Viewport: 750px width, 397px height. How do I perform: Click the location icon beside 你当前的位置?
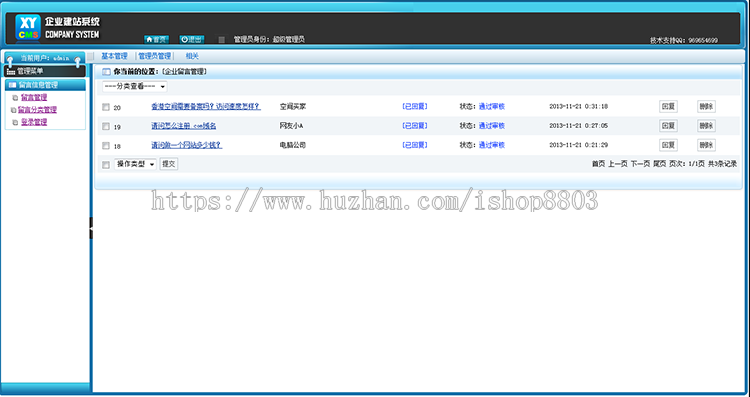106,72
